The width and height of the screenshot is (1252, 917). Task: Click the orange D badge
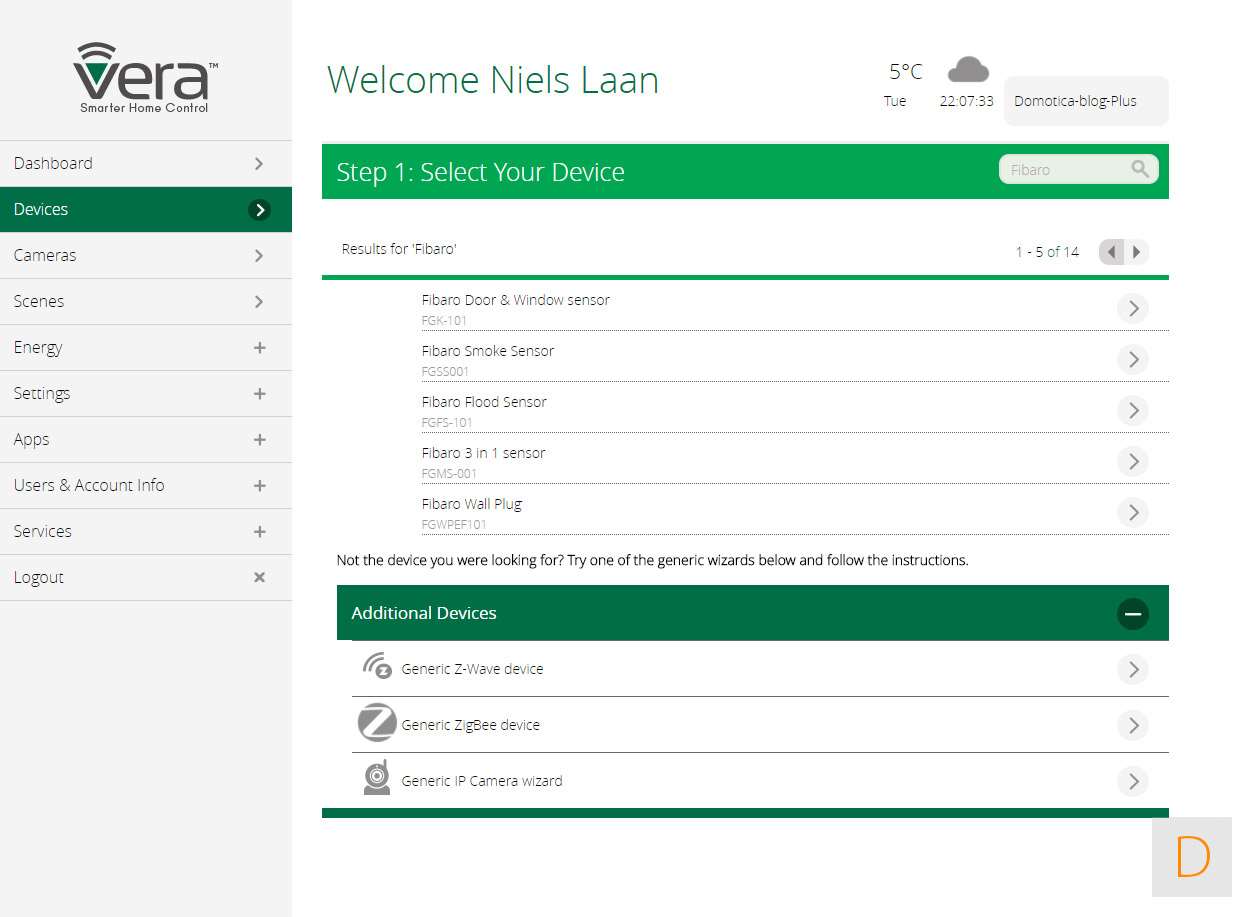click(1192, 857)
